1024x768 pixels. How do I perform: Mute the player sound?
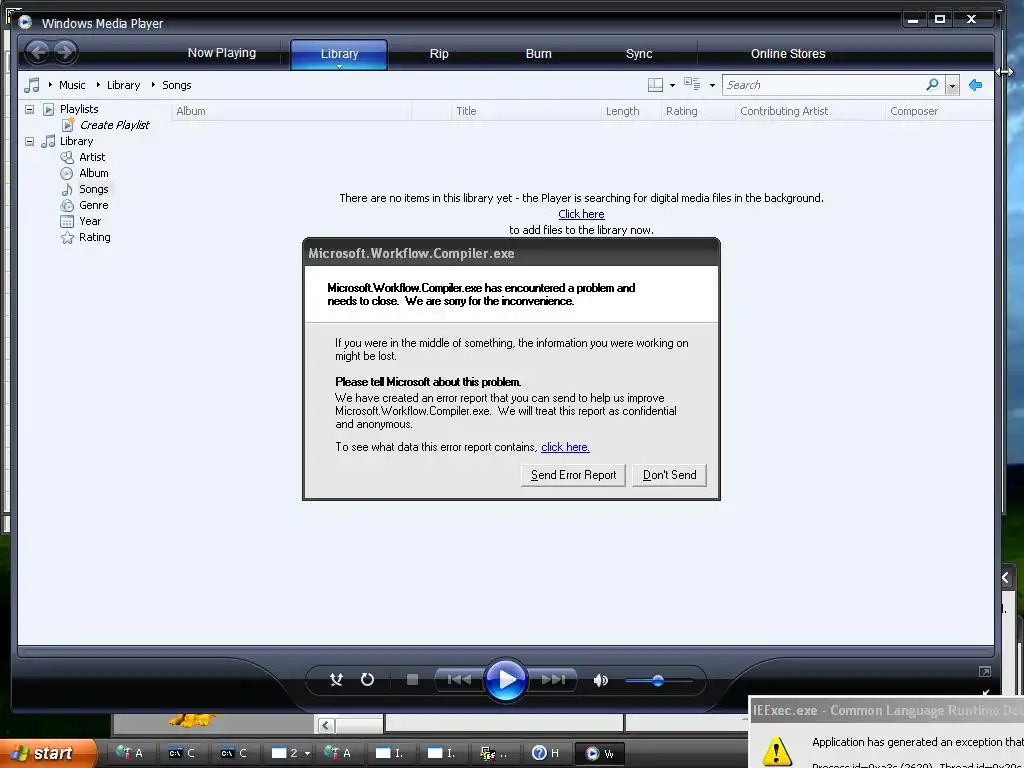click(x=600, y=680)
